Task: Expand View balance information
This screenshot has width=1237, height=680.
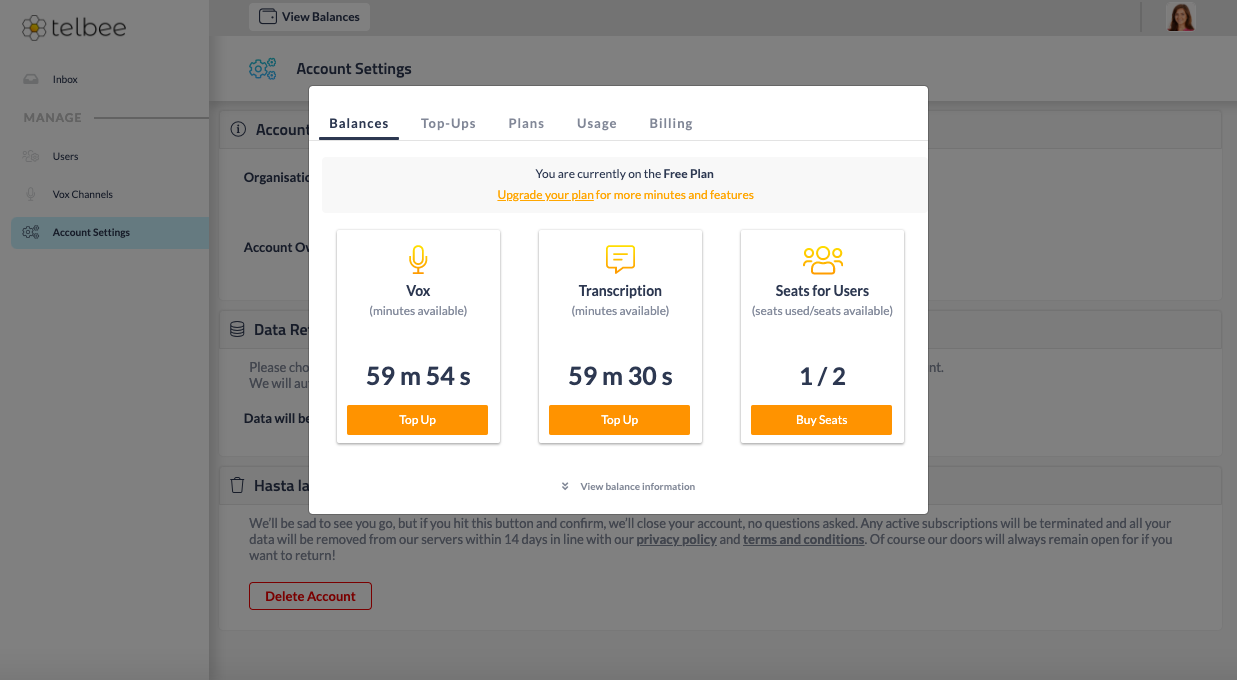Action: point(628,486)
